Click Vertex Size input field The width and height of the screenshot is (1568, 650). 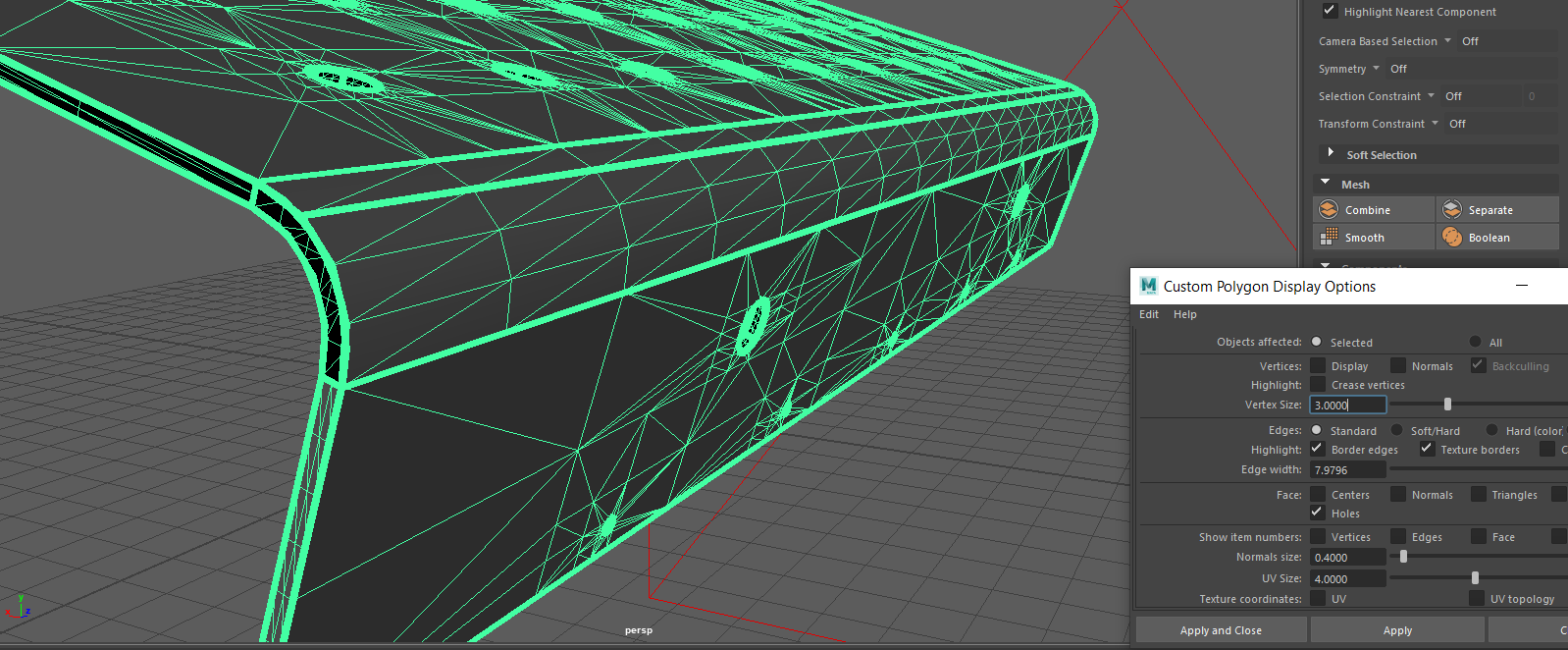point(1348,405)
